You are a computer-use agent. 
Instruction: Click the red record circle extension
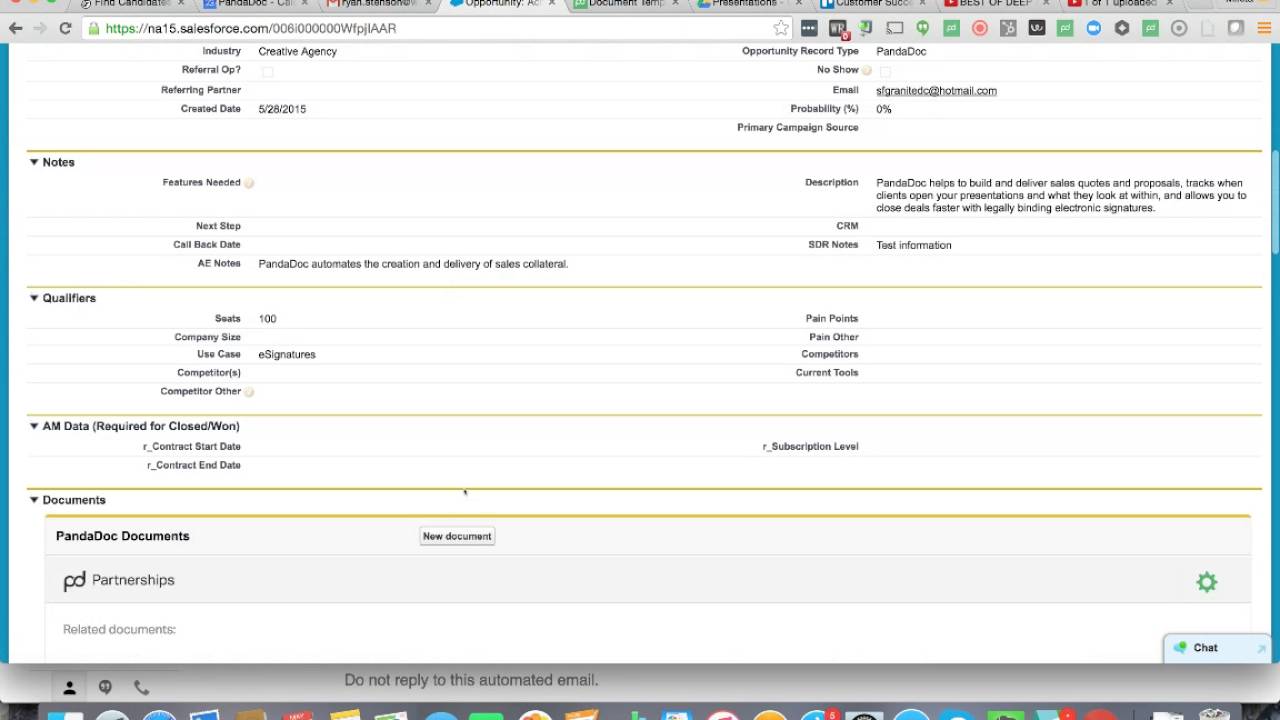pyautogui.click(x=980, y=28)
